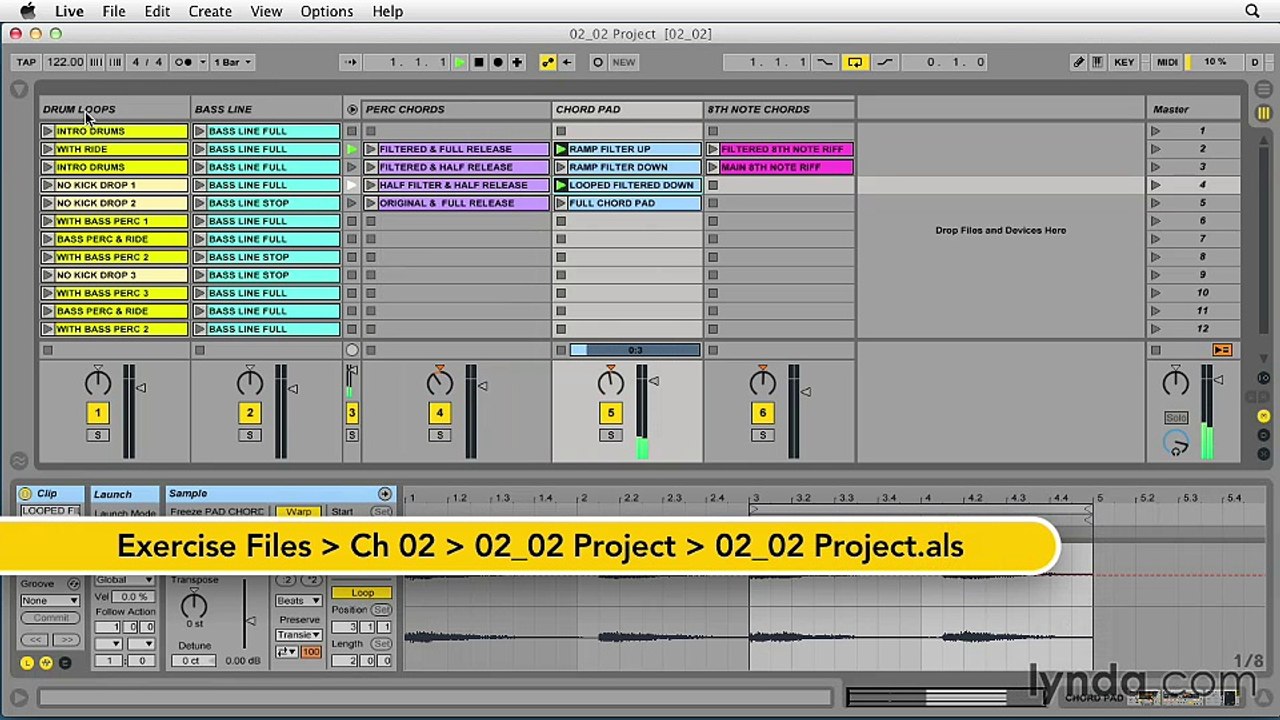Image resolution: width=1280 pixels, height=720 pixels.
Task: Stop clips on the DRUM LOOPS track
Action: pyautogui.click(x=48, y=350)
